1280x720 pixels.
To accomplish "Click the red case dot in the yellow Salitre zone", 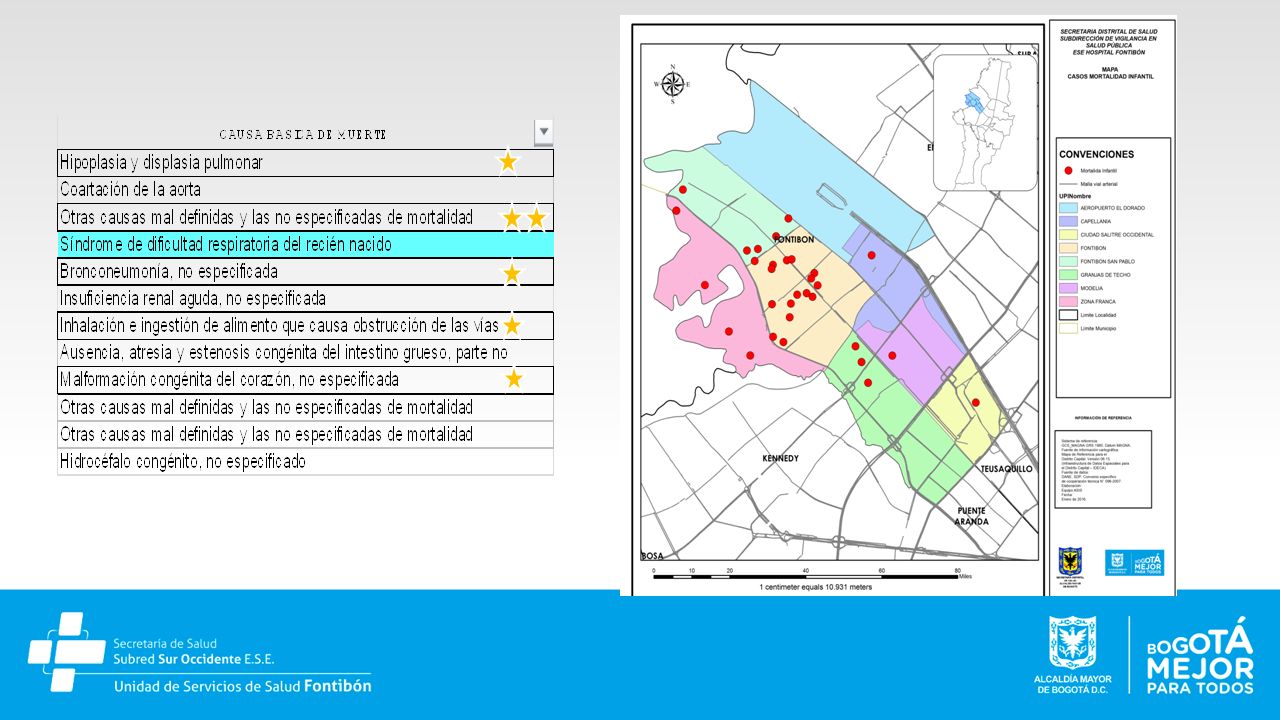I will (976, 403).
